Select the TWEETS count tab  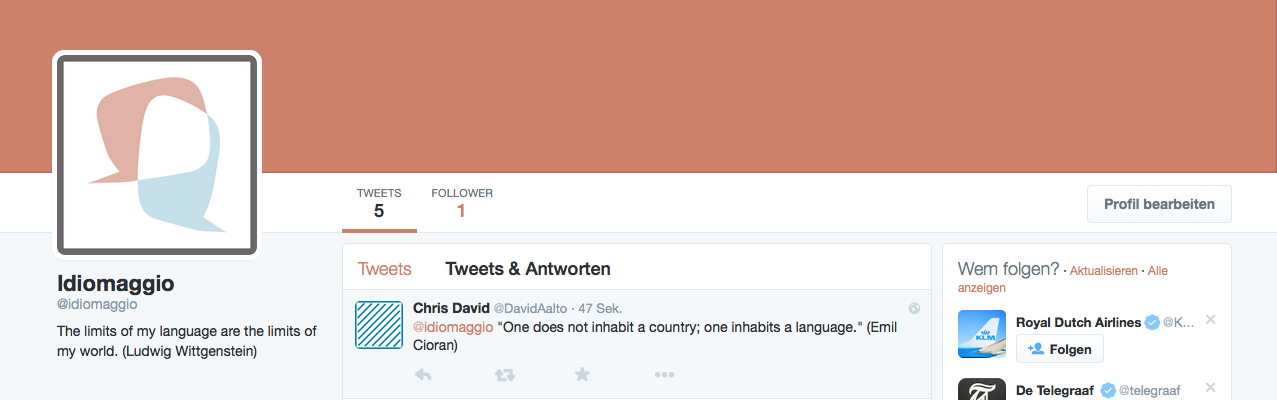(x=379, y=203)
